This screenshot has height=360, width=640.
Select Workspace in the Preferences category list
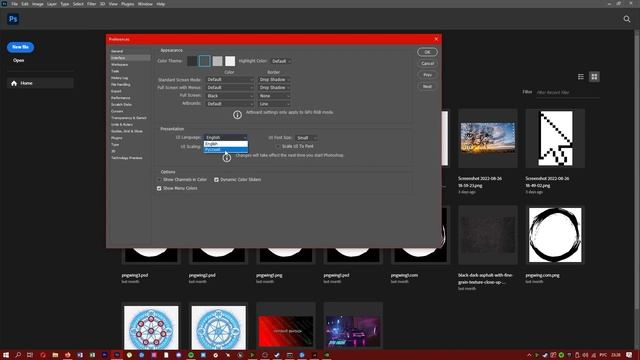pos(120,64)
